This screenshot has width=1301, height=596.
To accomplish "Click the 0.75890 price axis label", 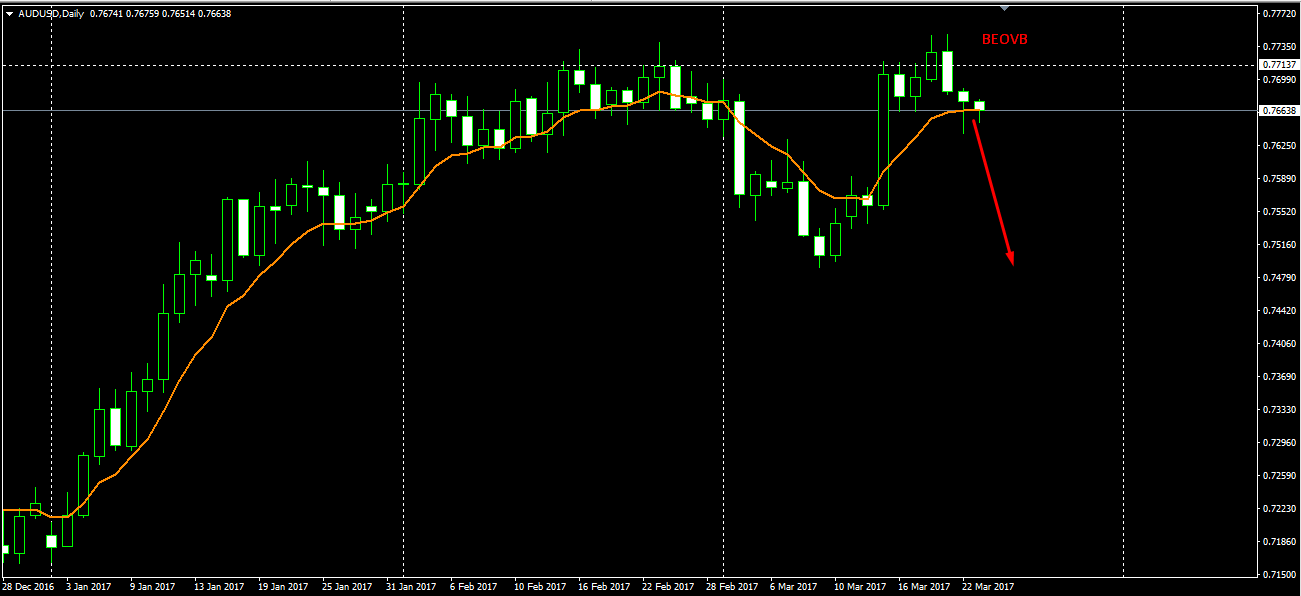I will click(x=1280, y=179).
